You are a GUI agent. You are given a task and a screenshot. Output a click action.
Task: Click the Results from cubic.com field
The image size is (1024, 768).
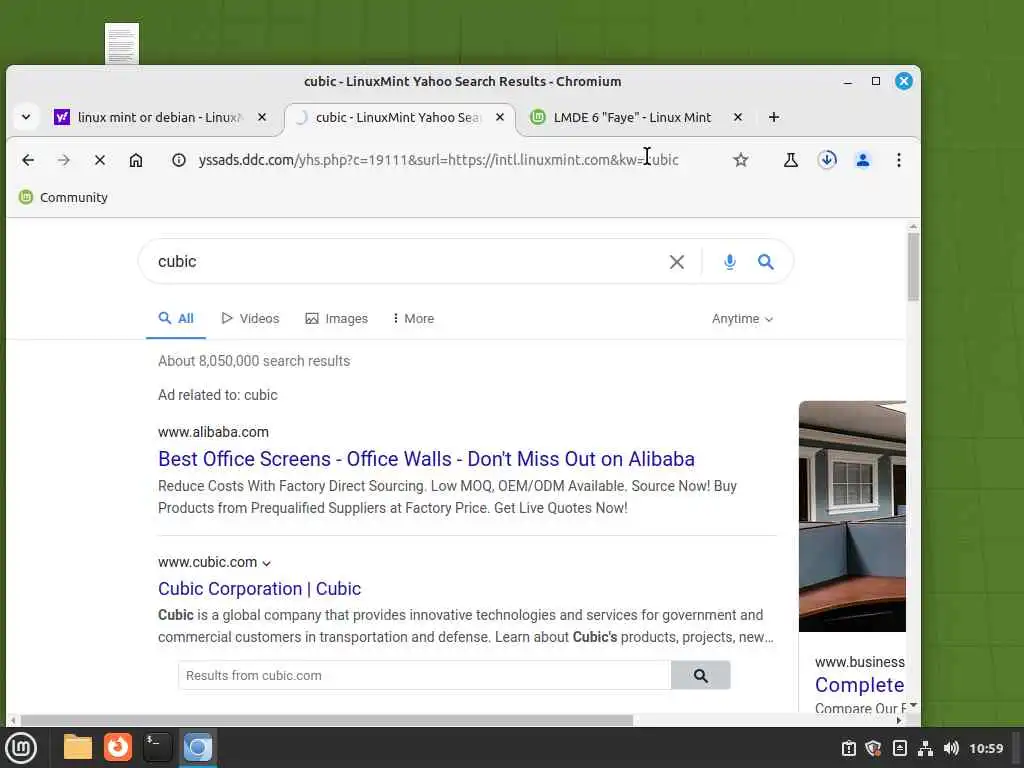coord(424,675)
